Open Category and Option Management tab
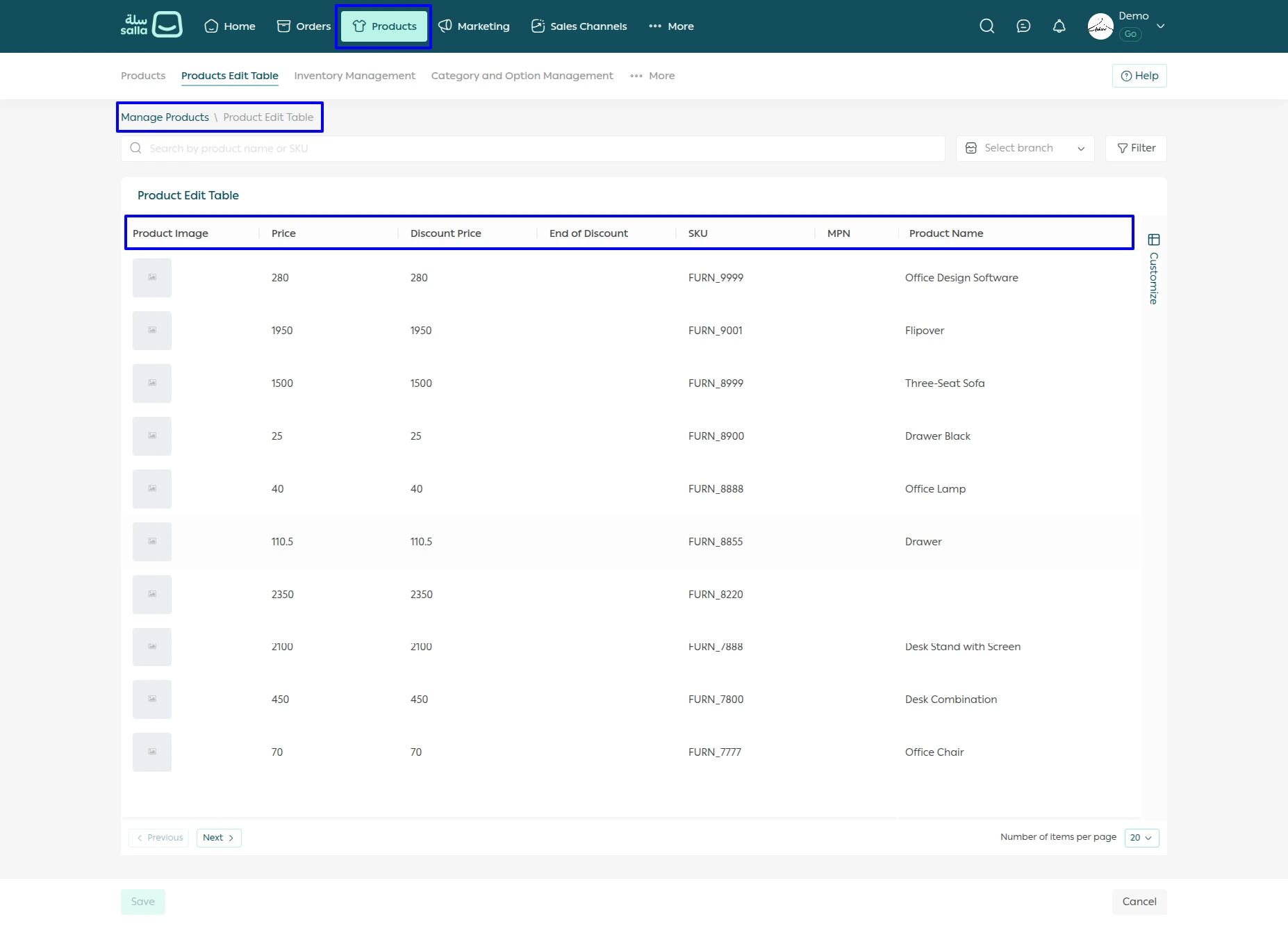The width and height of the screenshot is (1288, 926). (522, 76)
